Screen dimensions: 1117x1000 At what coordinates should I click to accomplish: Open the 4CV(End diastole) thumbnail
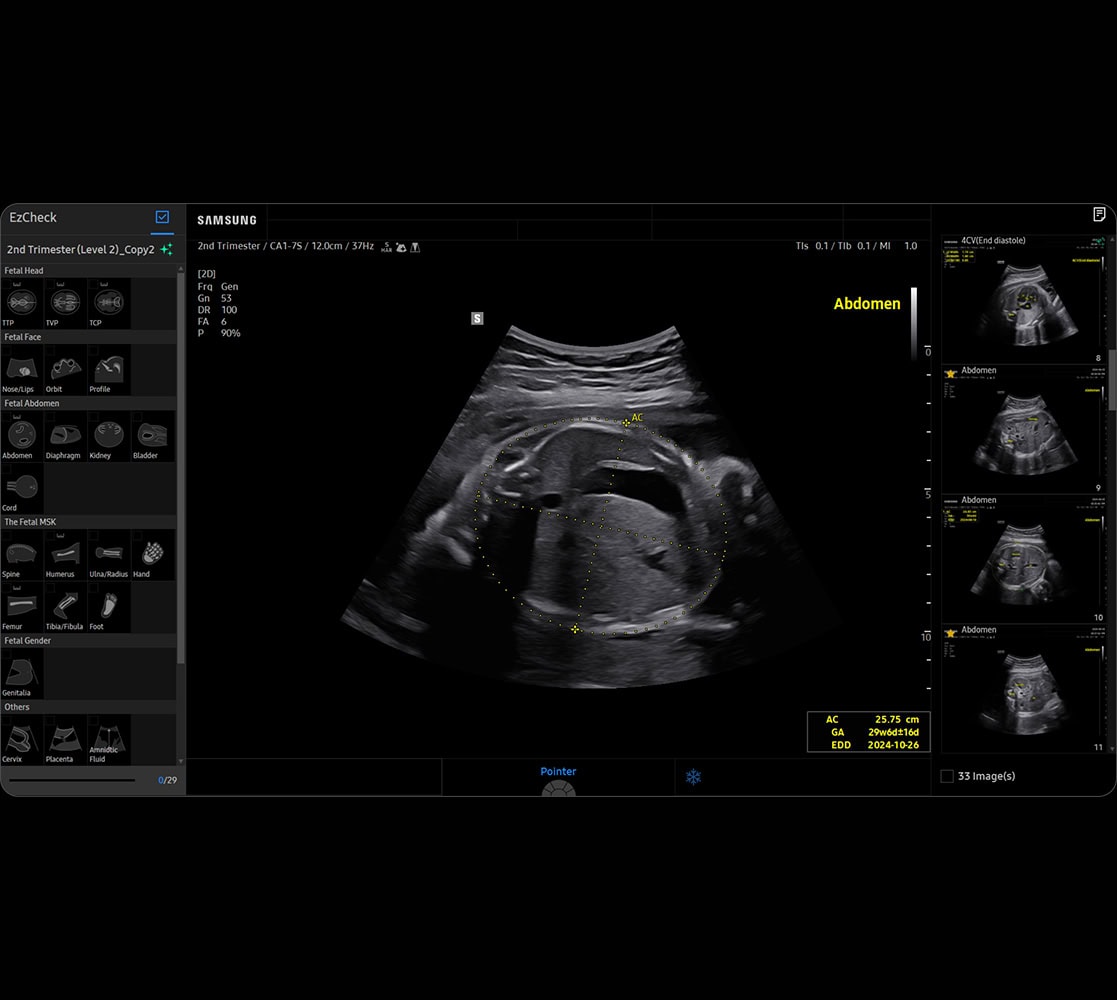tap(1025, 298)
